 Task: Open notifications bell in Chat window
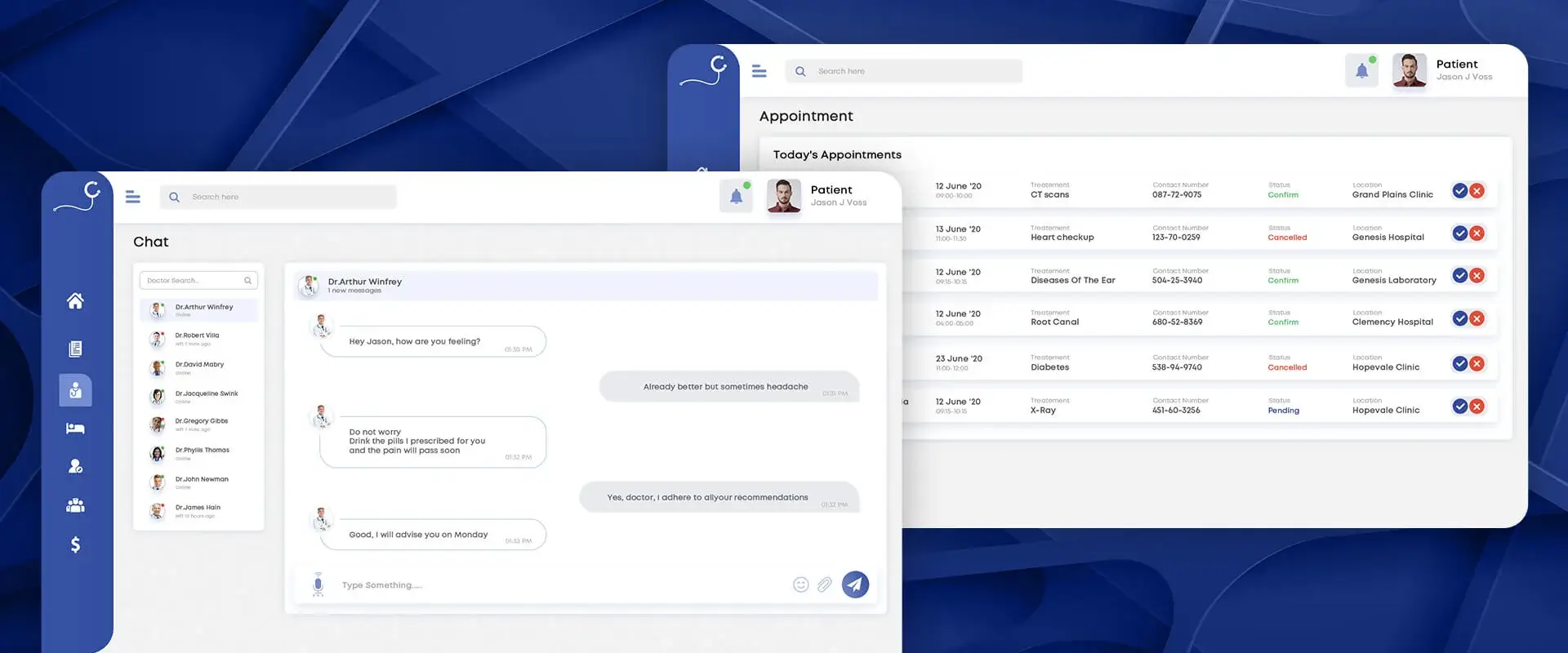click(736, 197)
